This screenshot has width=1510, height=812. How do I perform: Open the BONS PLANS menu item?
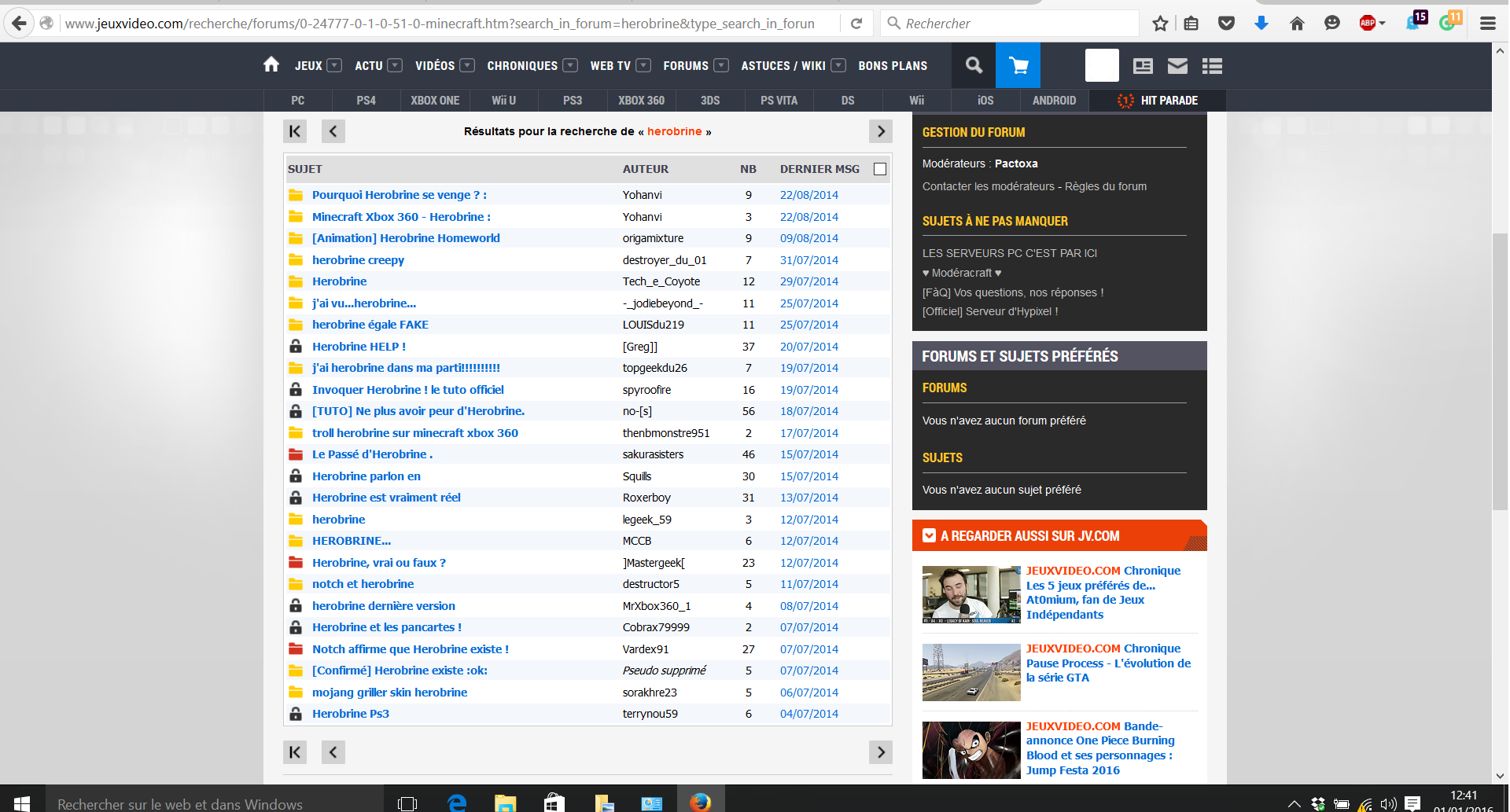(x=893, y=66)
